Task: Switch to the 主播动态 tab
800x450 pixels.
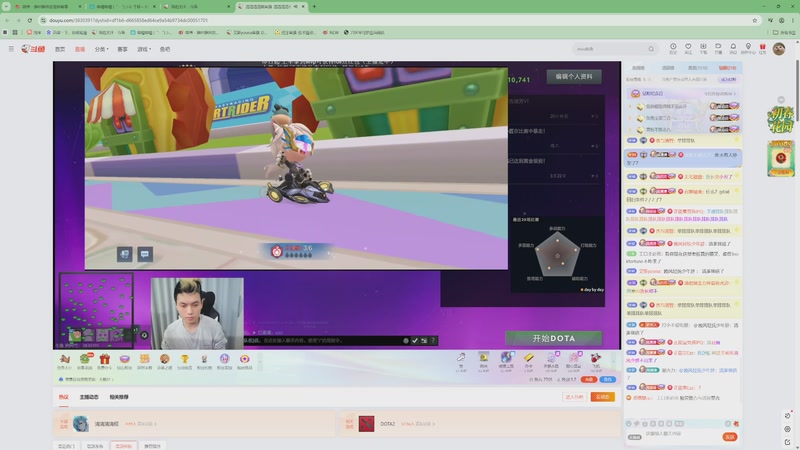Action: tap(89, 397)
